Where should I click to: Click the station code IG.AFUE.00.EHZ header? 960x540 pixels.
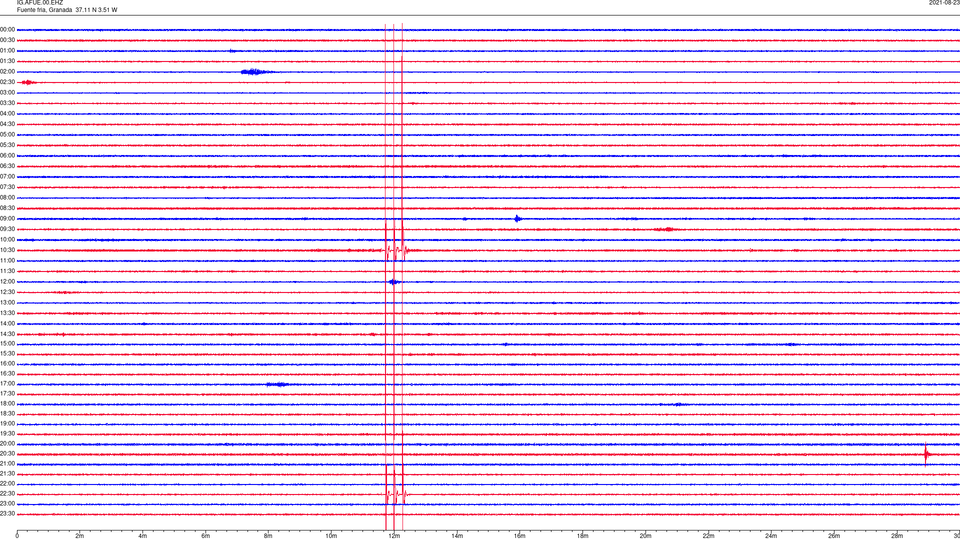(40, 3)
